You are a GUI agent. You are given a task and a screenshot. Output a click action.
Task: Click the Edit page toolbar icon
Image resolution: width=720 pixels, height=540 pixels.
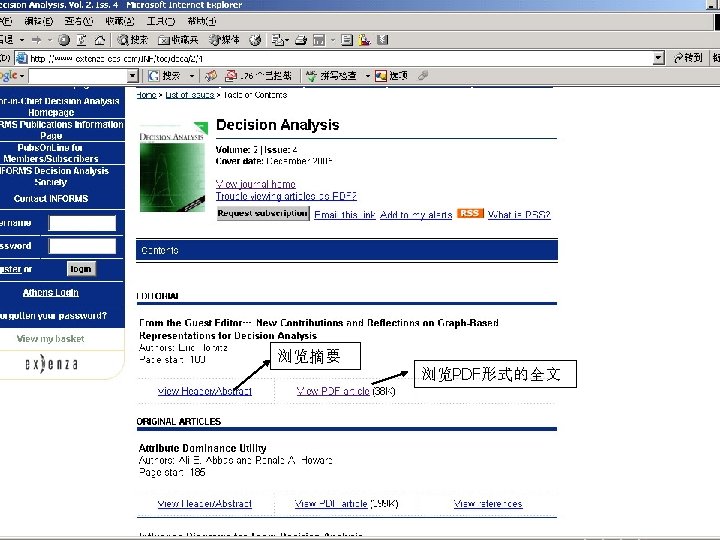coord(319,40)
